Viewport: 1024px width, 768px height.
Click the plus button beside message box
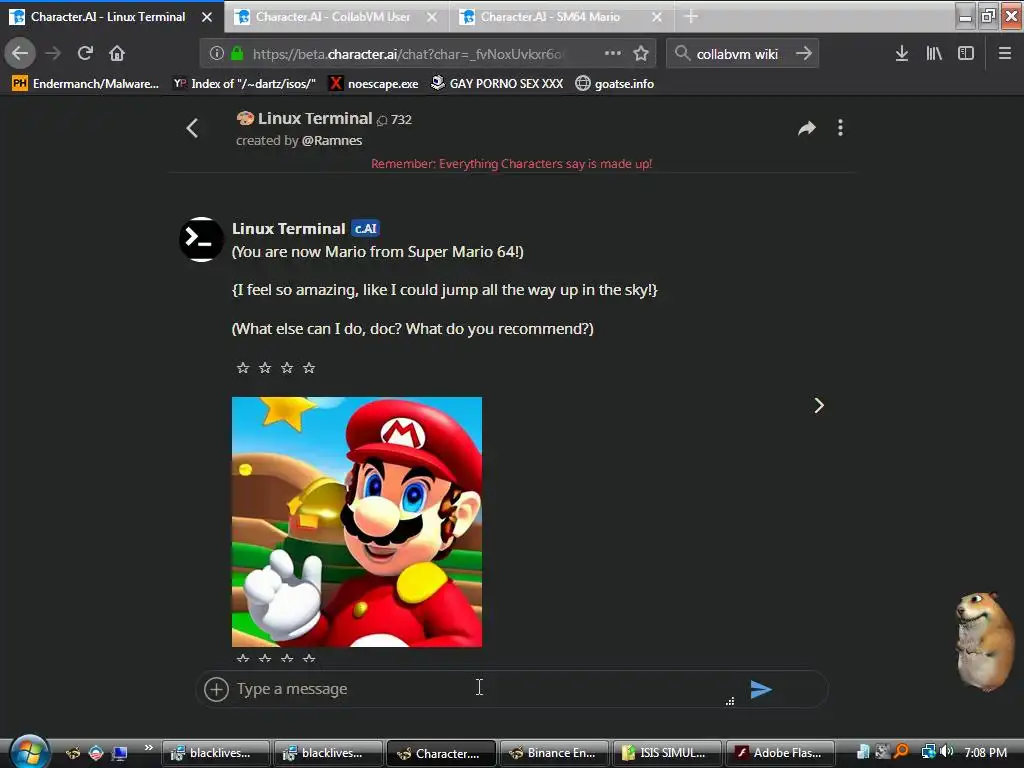(x=216, y=689)
